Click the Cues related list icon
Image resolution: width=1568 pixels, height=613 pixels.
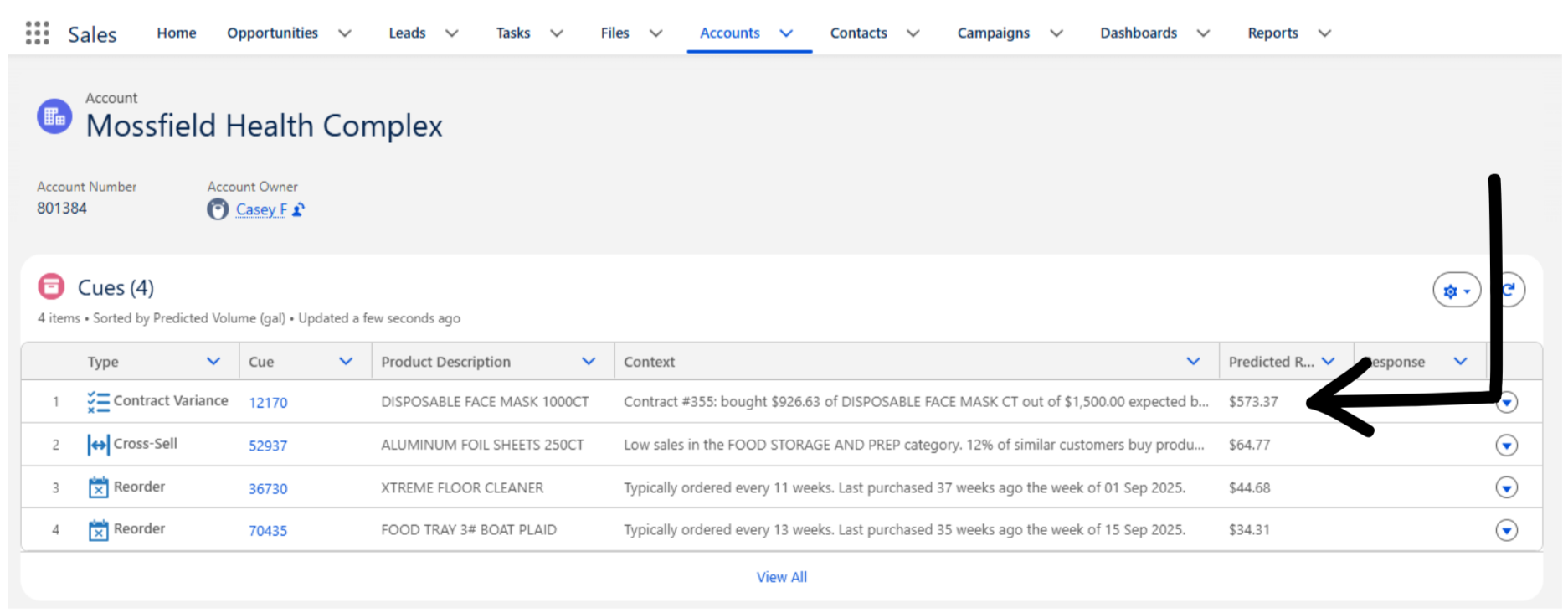(51, 286)
